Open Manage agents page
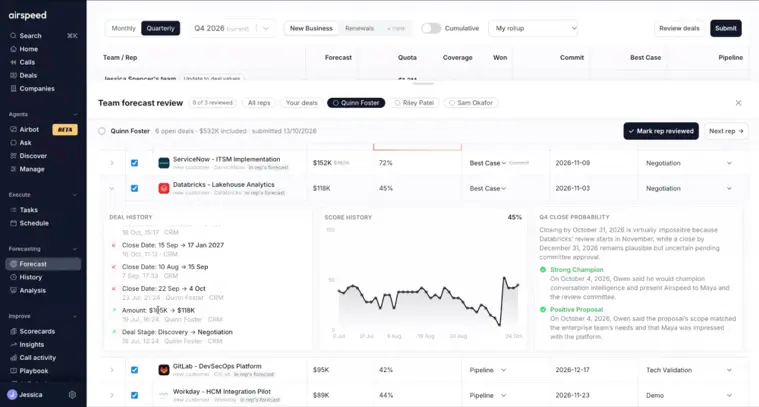 pyautogui.click(x=32, y=169)
